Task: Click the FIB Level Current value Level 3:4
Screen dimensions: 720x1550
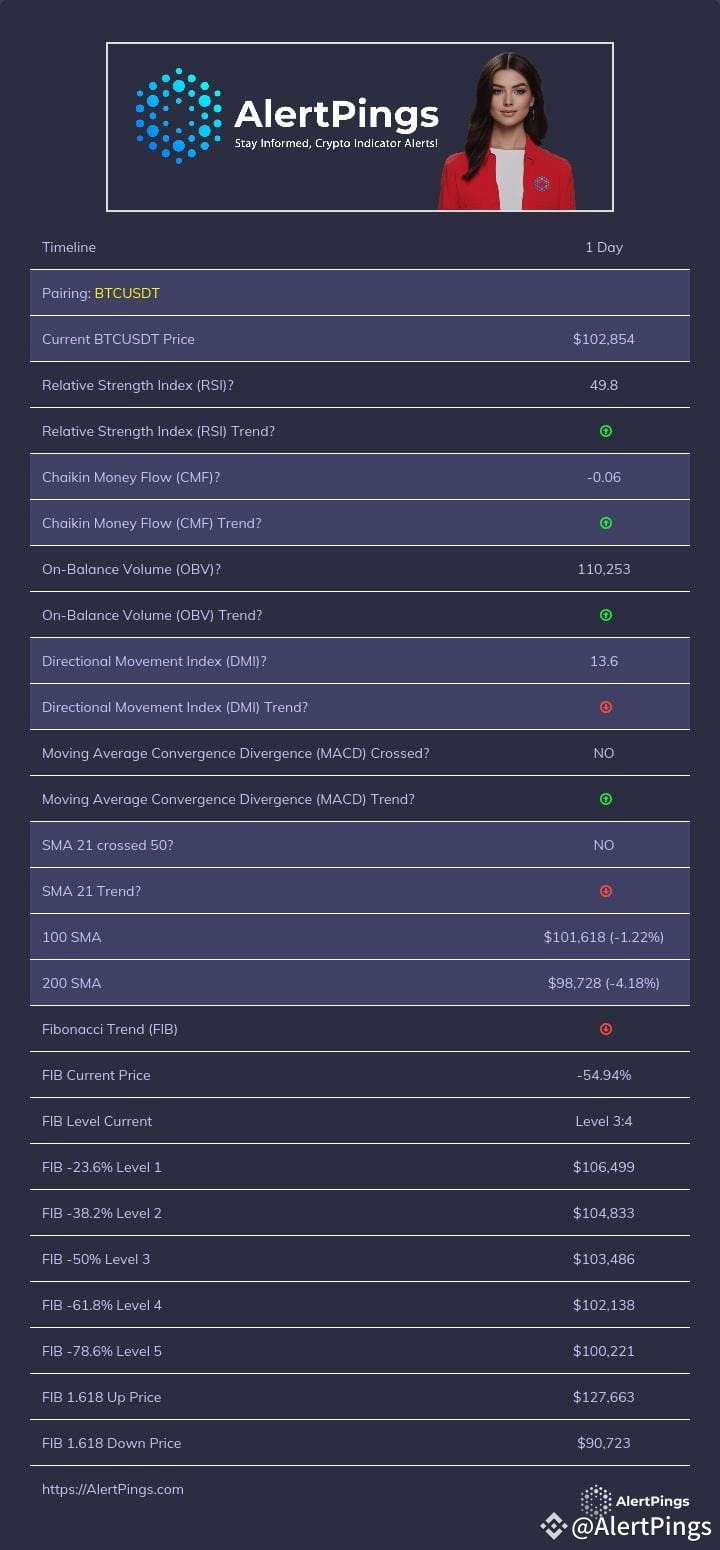Action: 604,1121
